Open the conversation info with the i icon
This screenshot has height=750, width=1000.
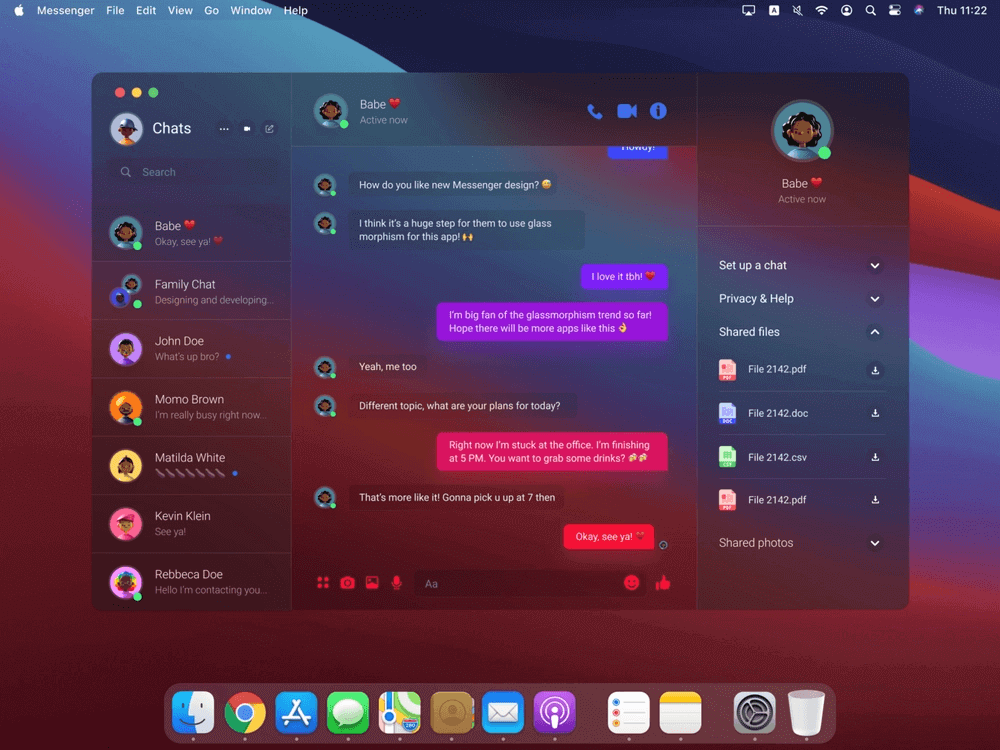click(658, 111)
